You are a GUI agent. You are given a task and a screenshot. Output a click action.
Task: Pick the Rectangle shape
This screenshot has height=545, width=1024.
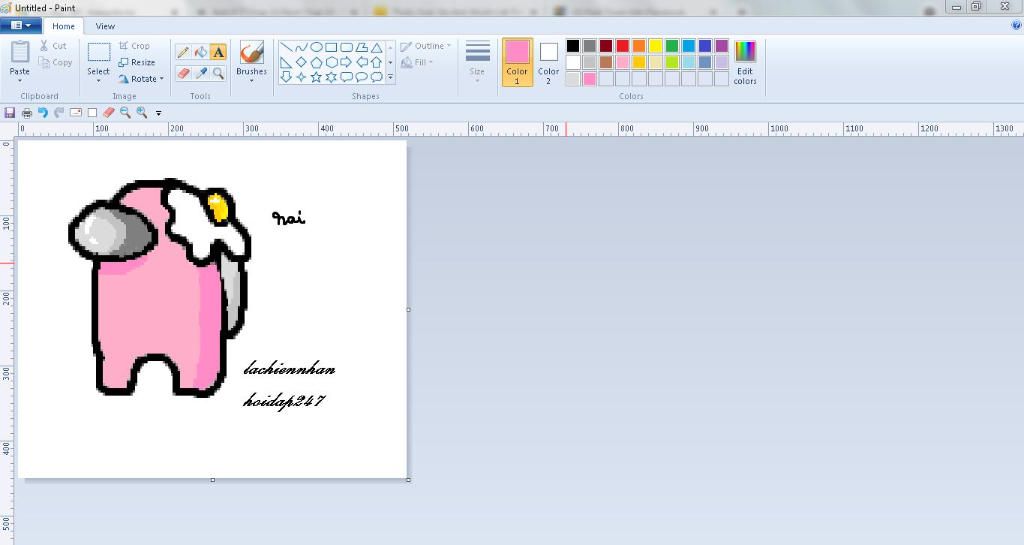(331, 48)
